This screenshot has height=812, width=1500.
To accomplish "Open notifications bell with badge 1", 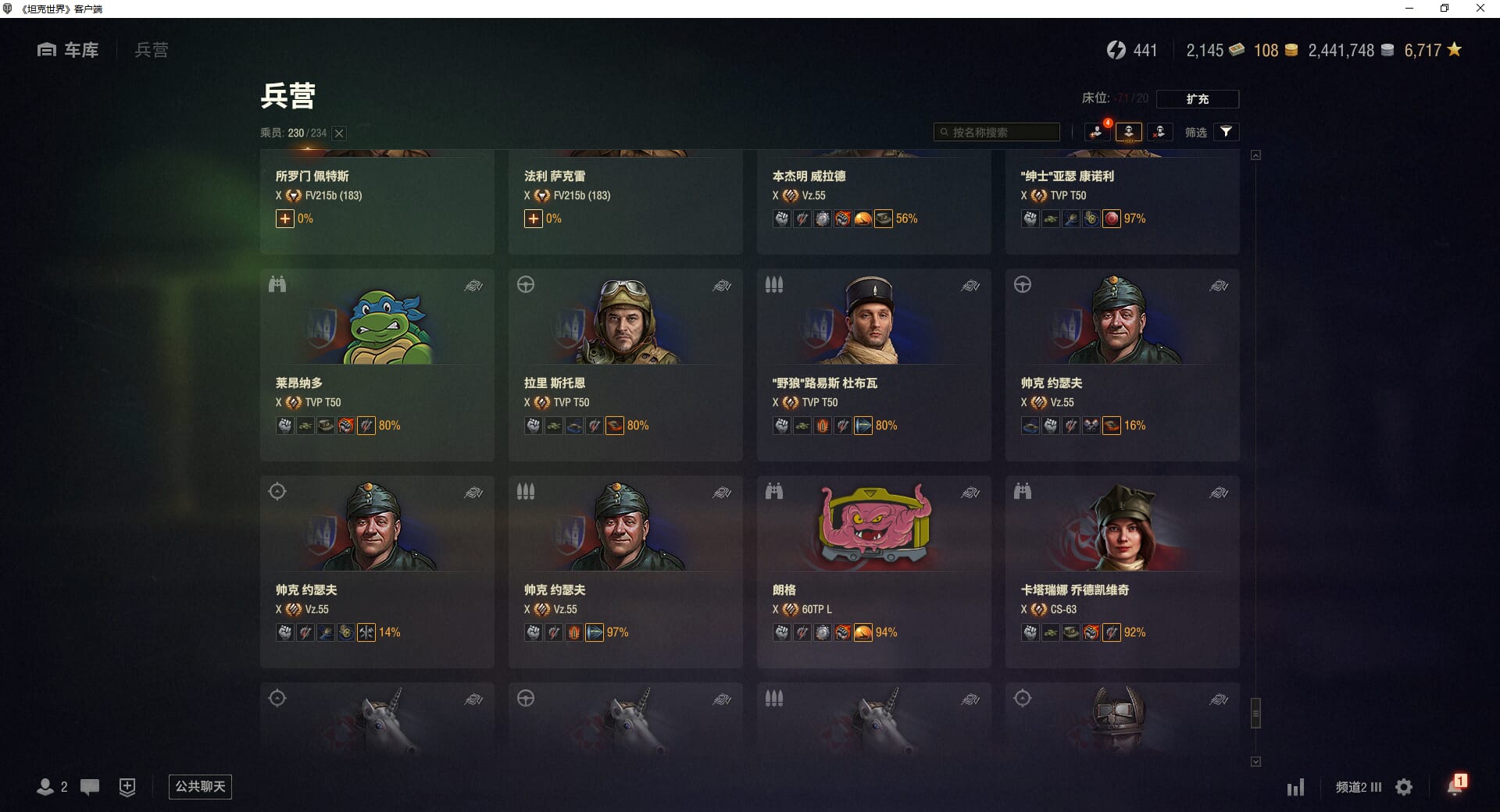I will click(1455, 785).
